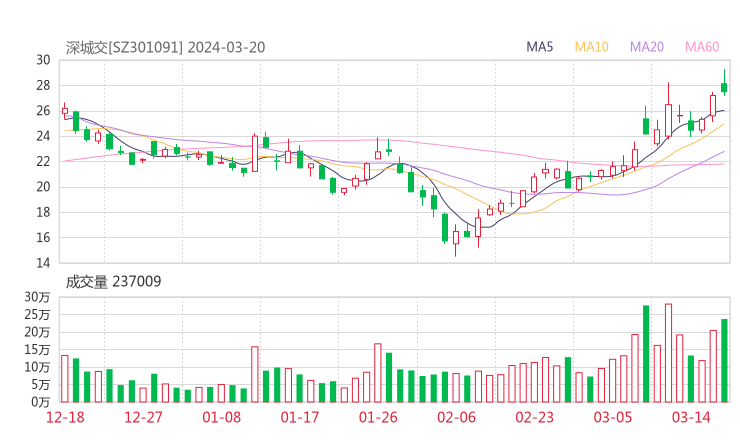740x440 pixels.
Task: Click the MA60 legend label
Action: pyautogui.click(x=702, y=47)
